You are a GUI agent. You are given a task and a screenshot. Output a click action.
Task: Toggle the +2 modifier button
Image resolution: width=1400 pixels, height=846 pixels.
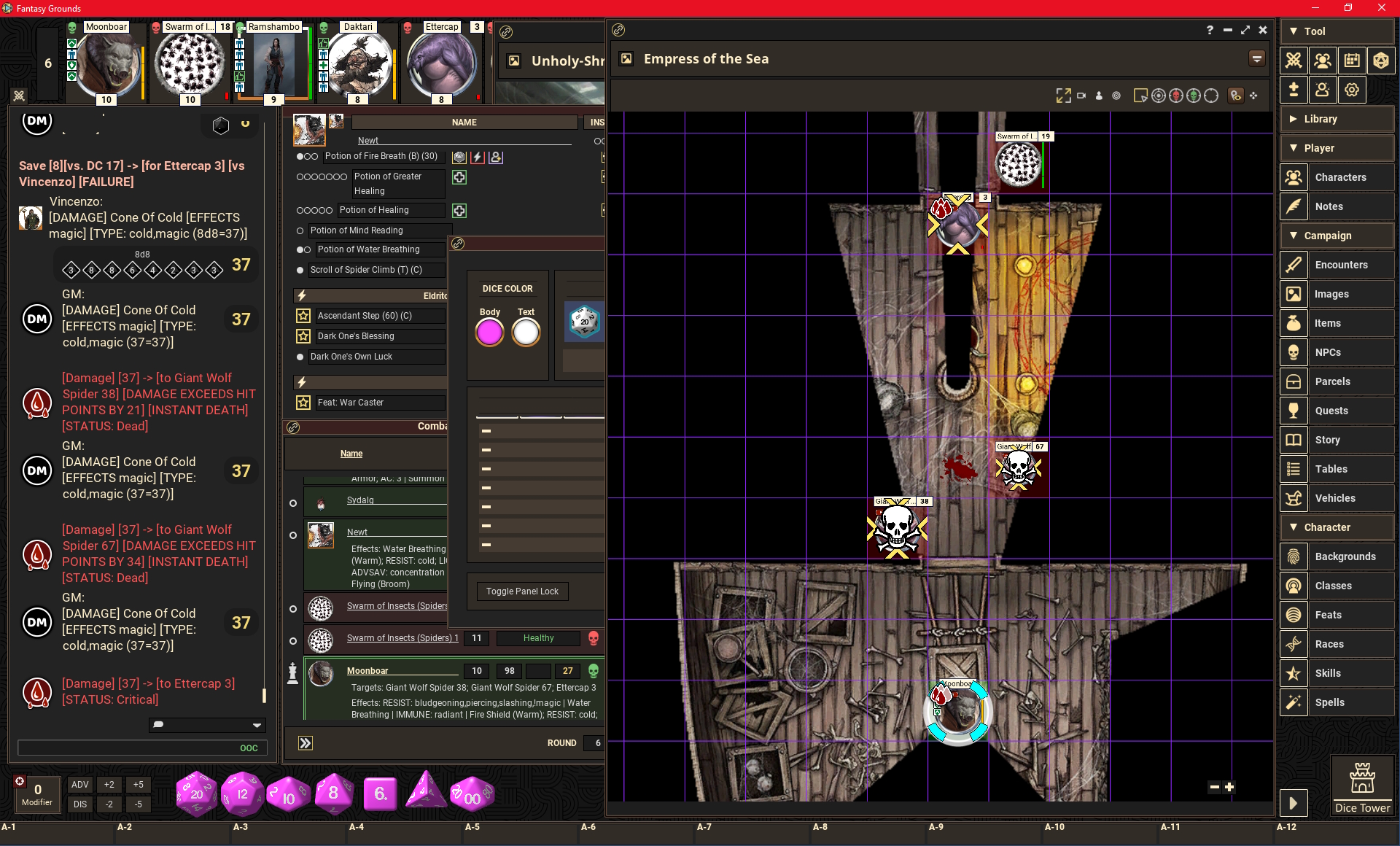[109, 785]
